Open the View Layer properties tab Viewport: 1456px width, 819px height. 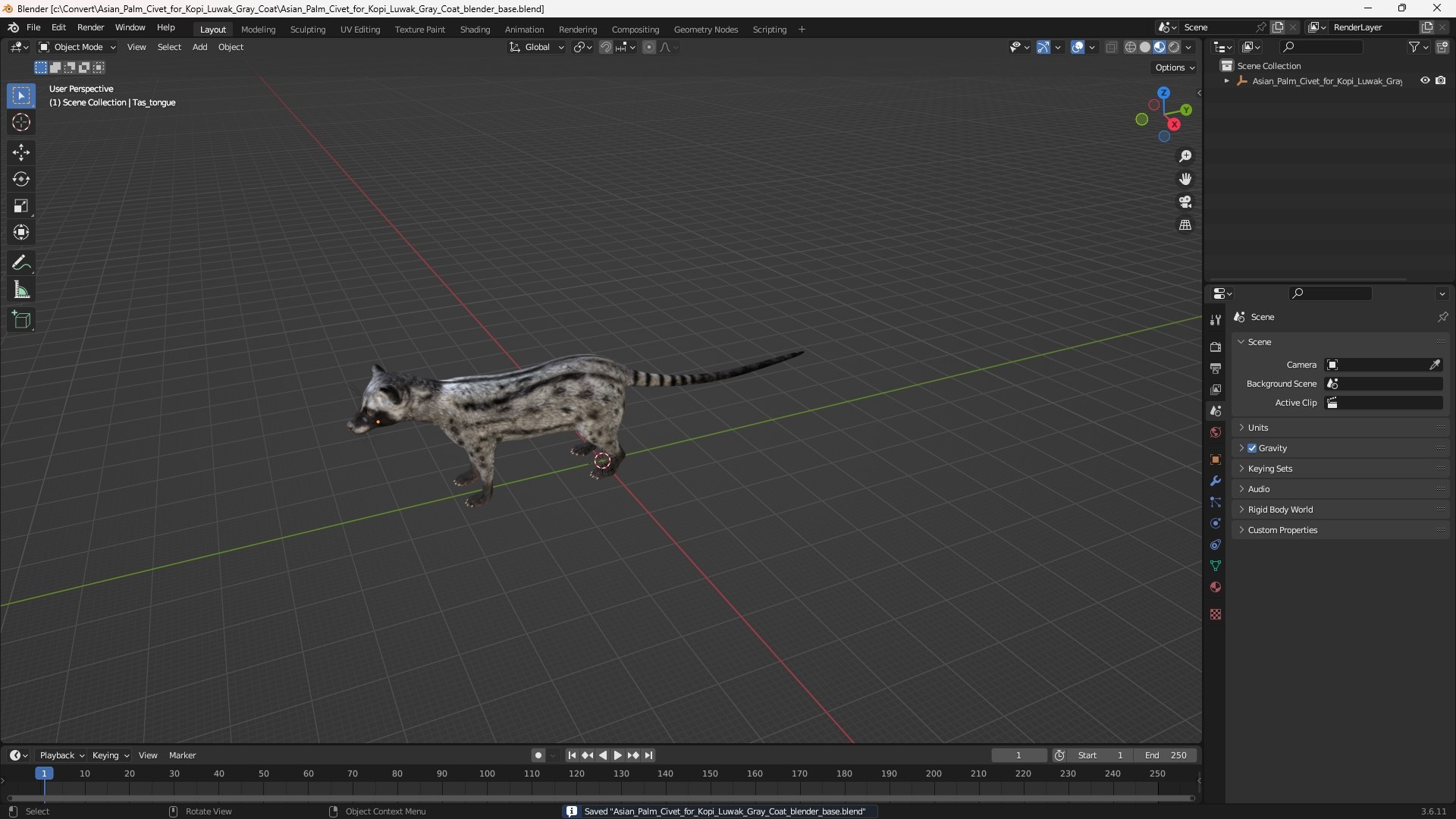point(1216,389)
